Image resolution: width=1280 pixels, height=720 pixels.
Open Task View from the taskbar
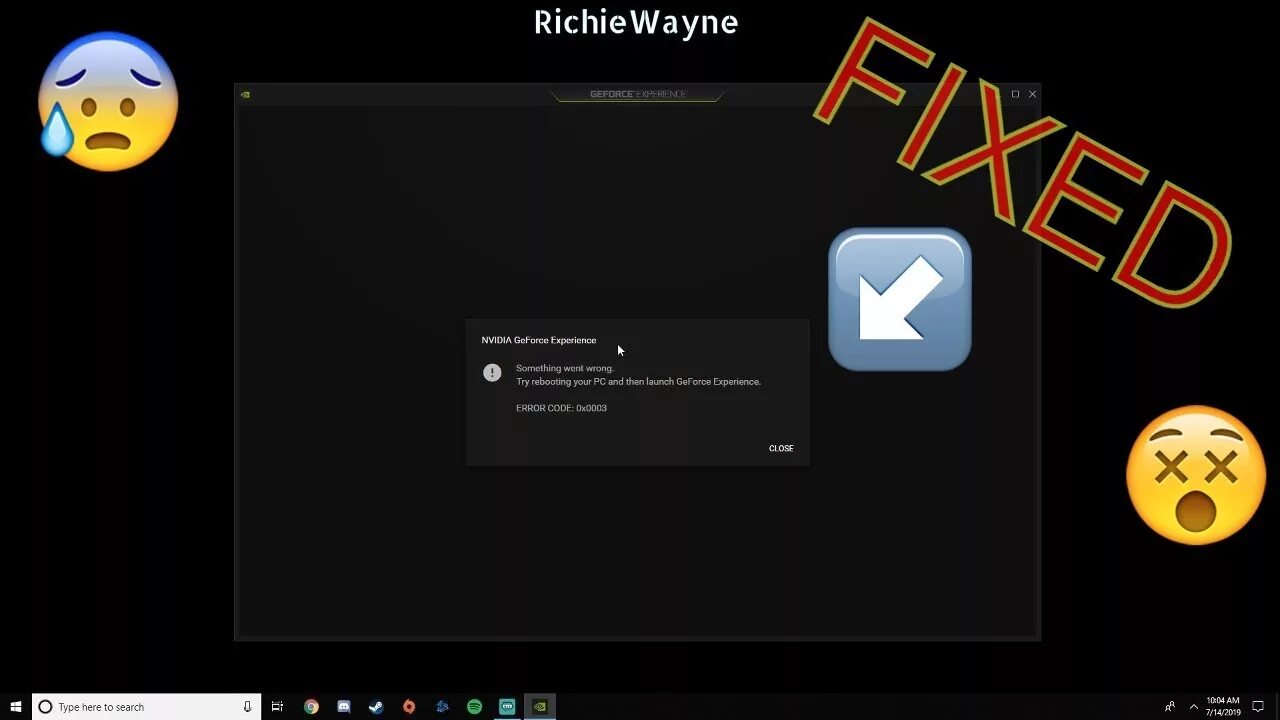coord(278,707)
